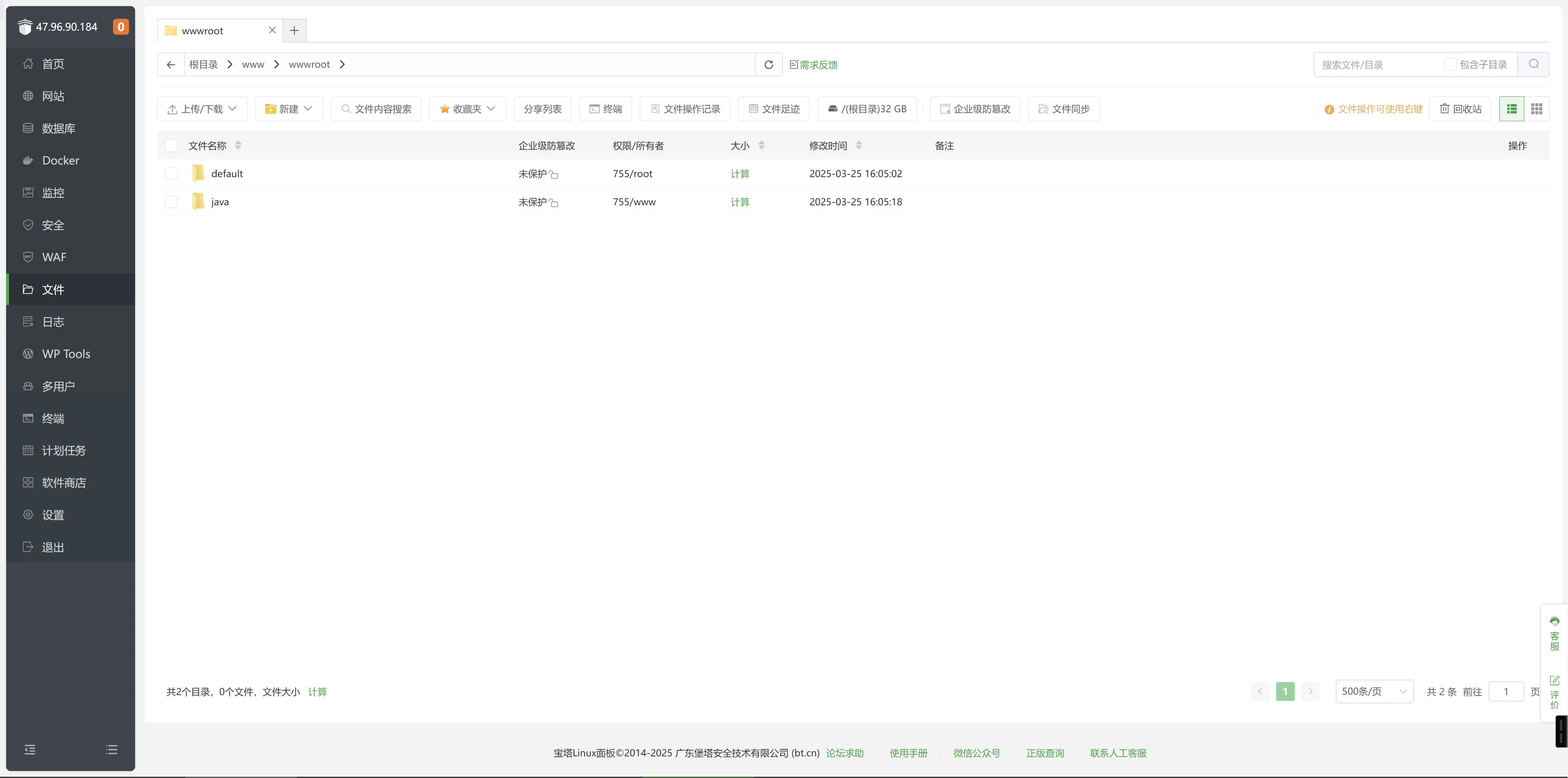Expand the 收藏夹 favorites dropdown
Image resolution: width=1568 pixels, height=778 pixels.
[x=467, y=109]
